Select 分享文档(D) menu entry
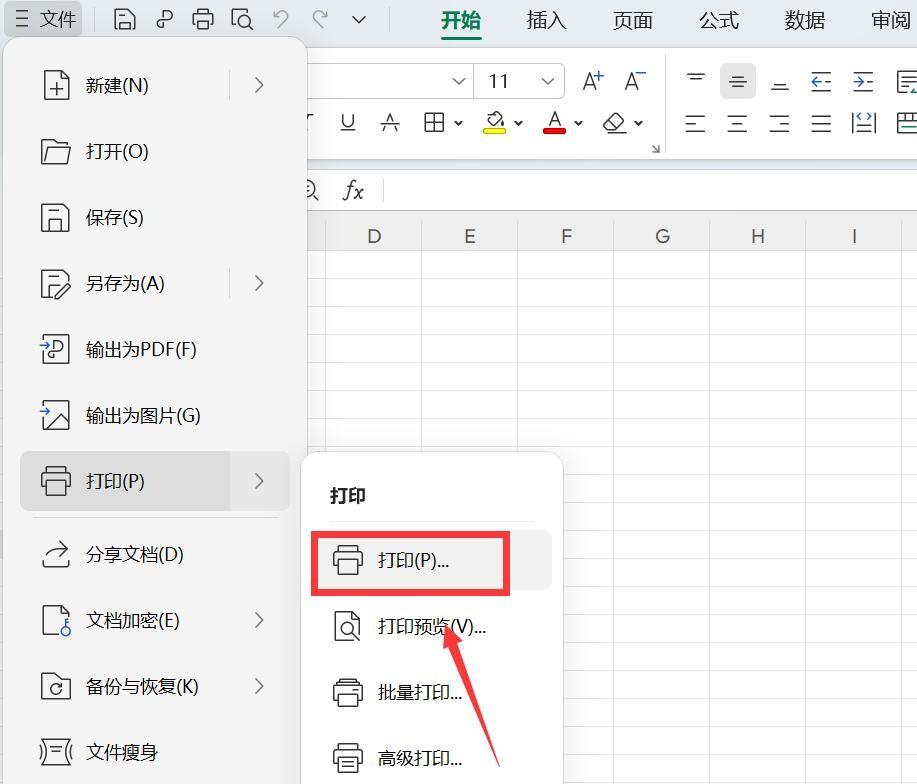 [155, 554]
